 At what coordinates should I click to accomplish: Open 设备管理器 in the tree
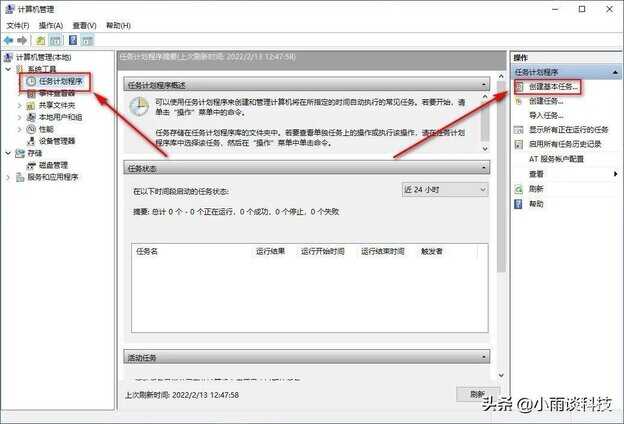pyautogui.click(x=57, y=141)
